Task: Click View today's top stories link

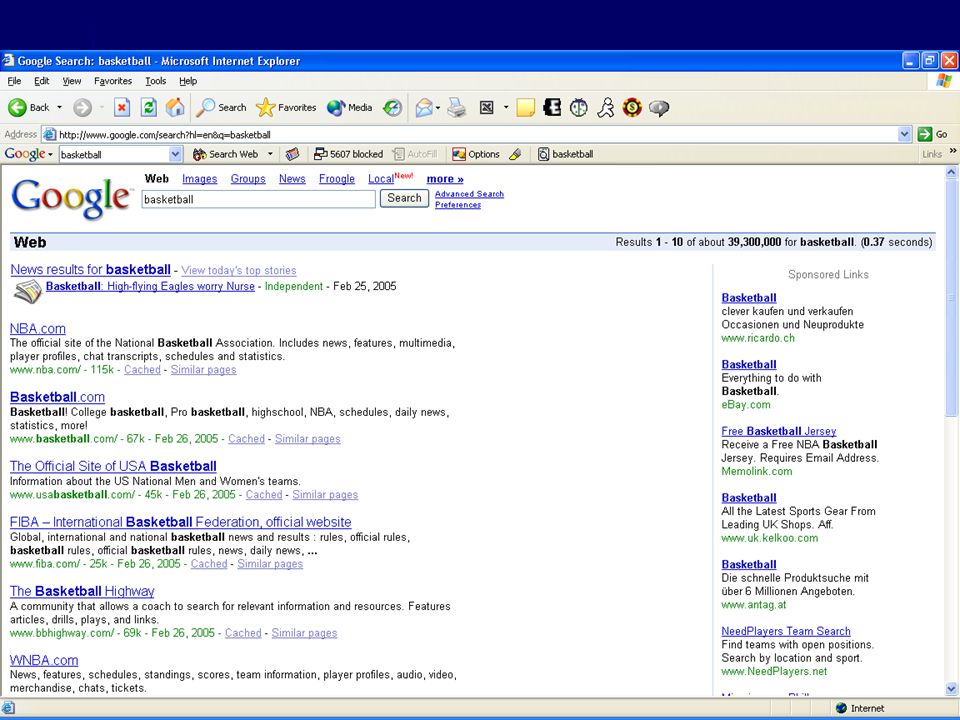Action: click(x=239, y=271)
